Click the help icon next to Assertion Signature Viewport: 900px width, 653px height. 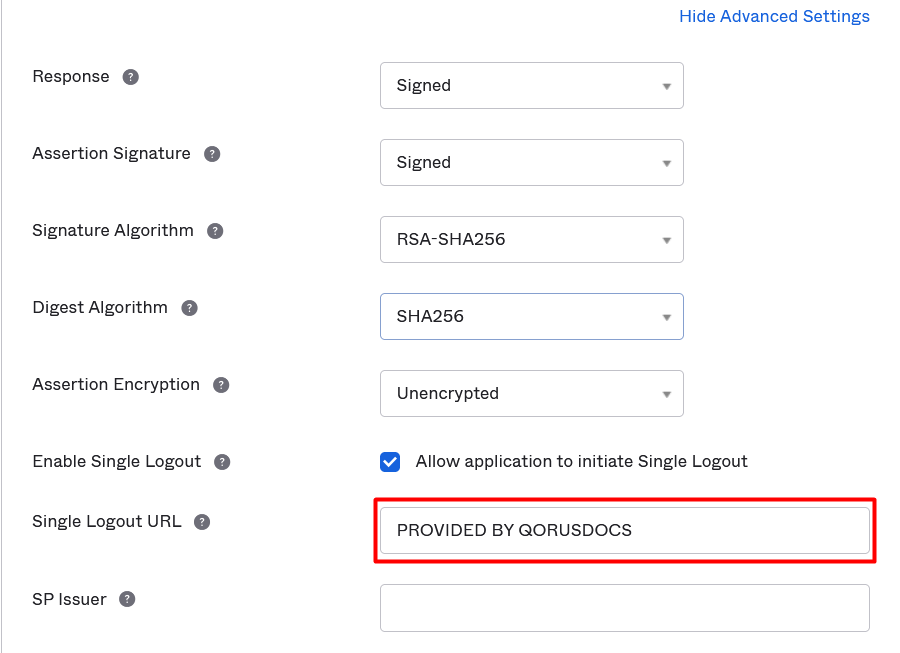(x=211, y=154)
